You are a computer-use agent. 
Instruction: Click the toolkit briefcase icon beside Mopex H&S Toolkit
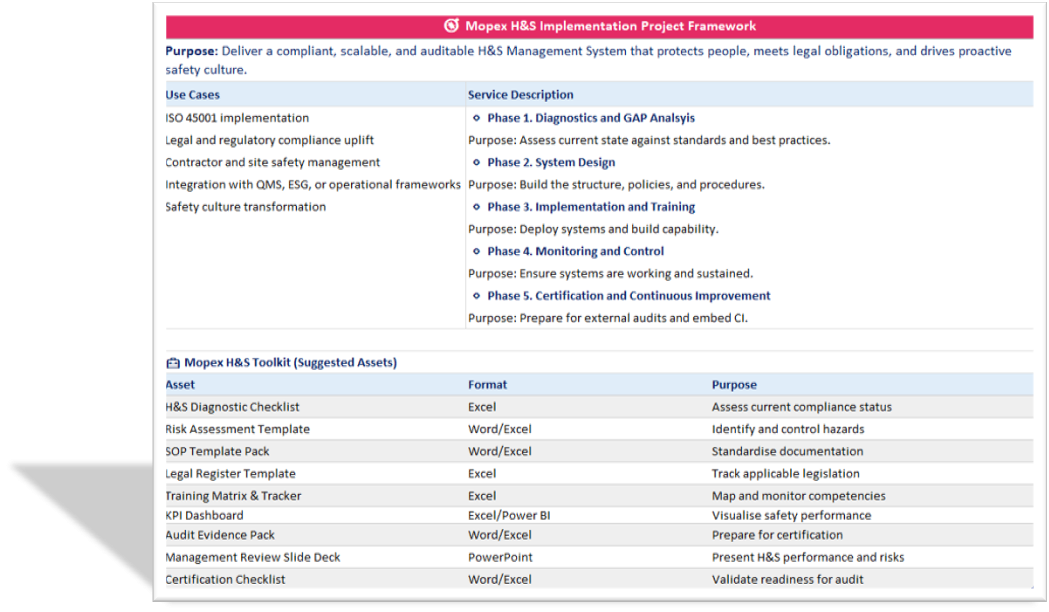coord(172,363)
